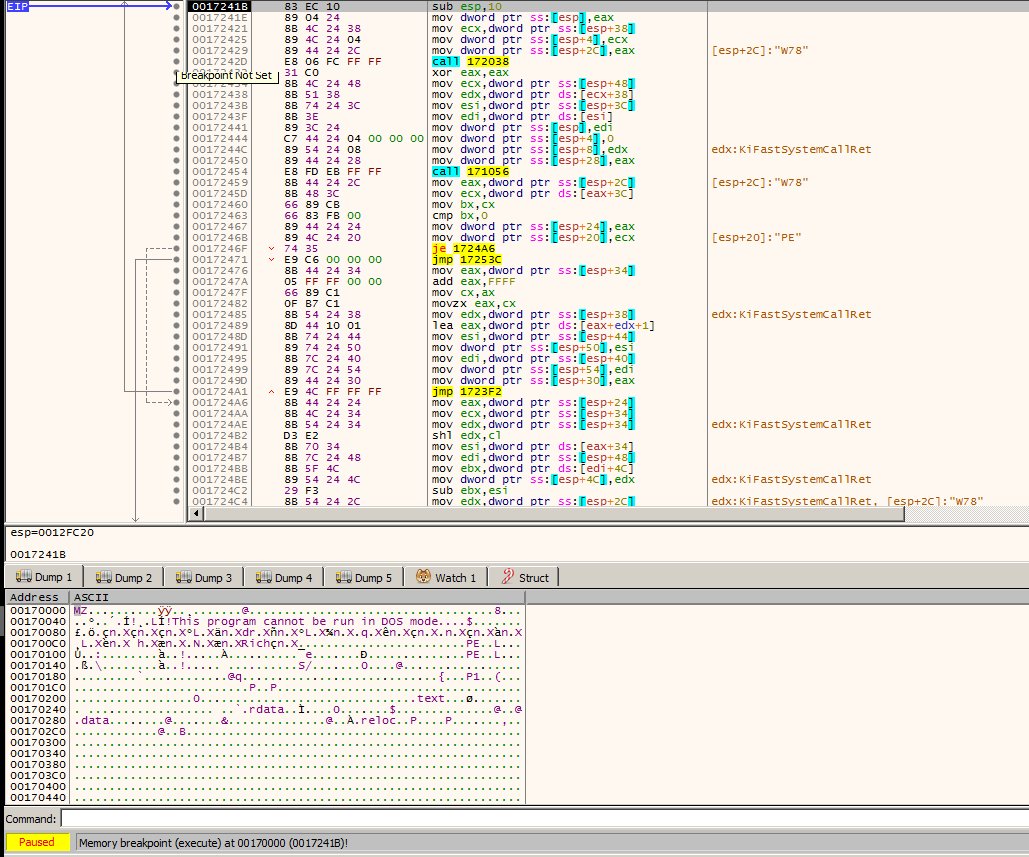Image resolution: width=1029 pixels, height=857 pixels.
Task: Switch to the Dump 3 tab
Action: click(x=204, y=577)
